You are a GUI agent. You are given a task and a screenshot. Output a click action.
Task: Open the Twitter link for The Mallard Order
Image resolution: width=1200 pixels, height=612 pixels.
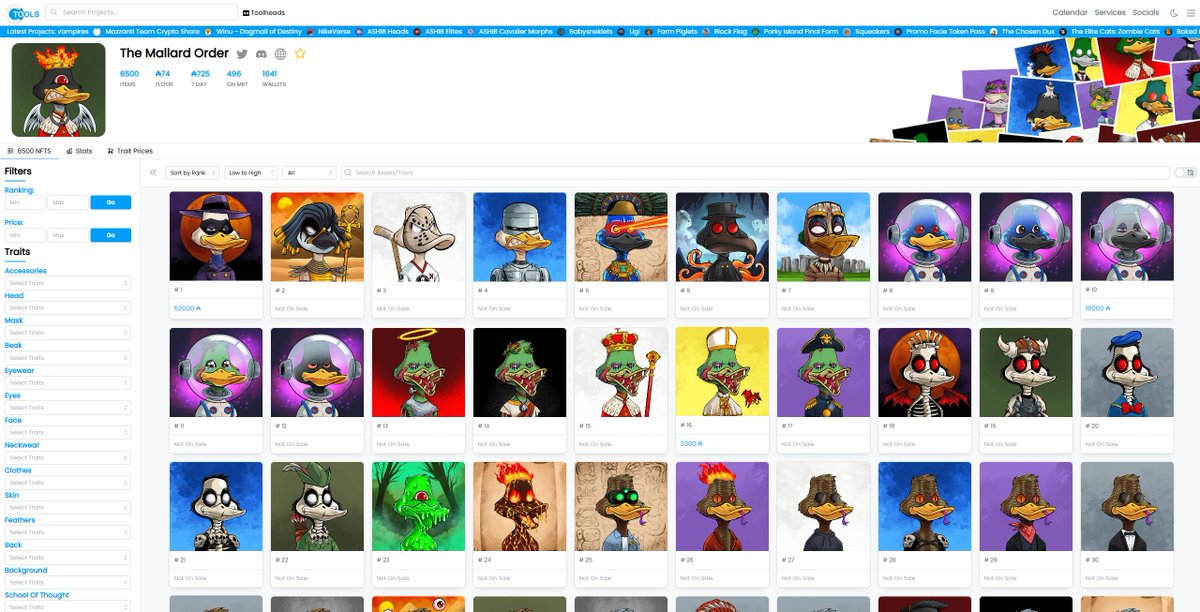point(241,54)
